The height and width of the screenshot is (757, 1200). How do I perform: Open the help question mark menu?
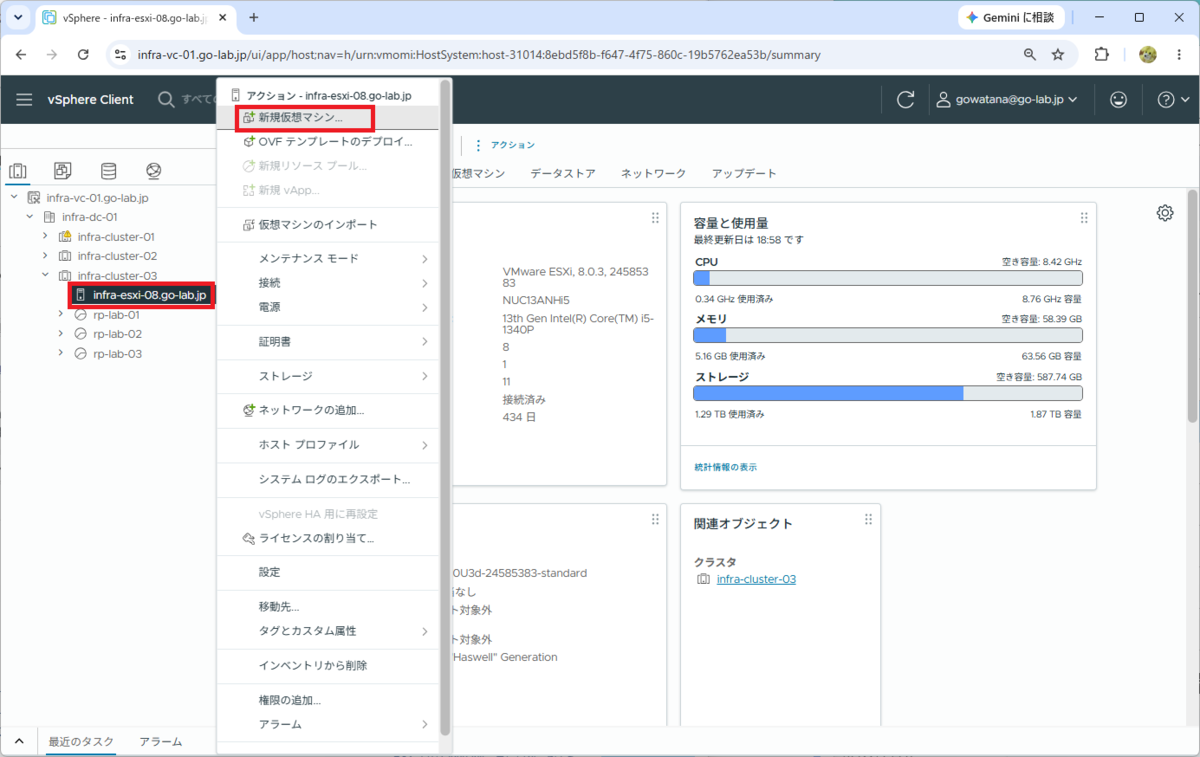tap(1173, 99)
